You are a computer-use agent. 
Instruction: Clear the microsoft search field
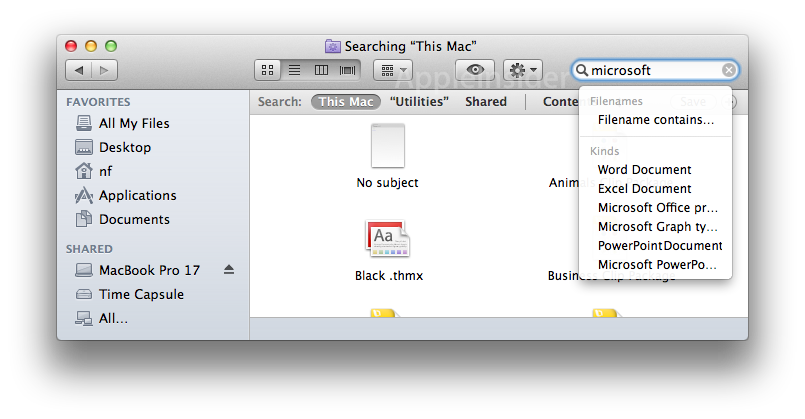point(729,70)
